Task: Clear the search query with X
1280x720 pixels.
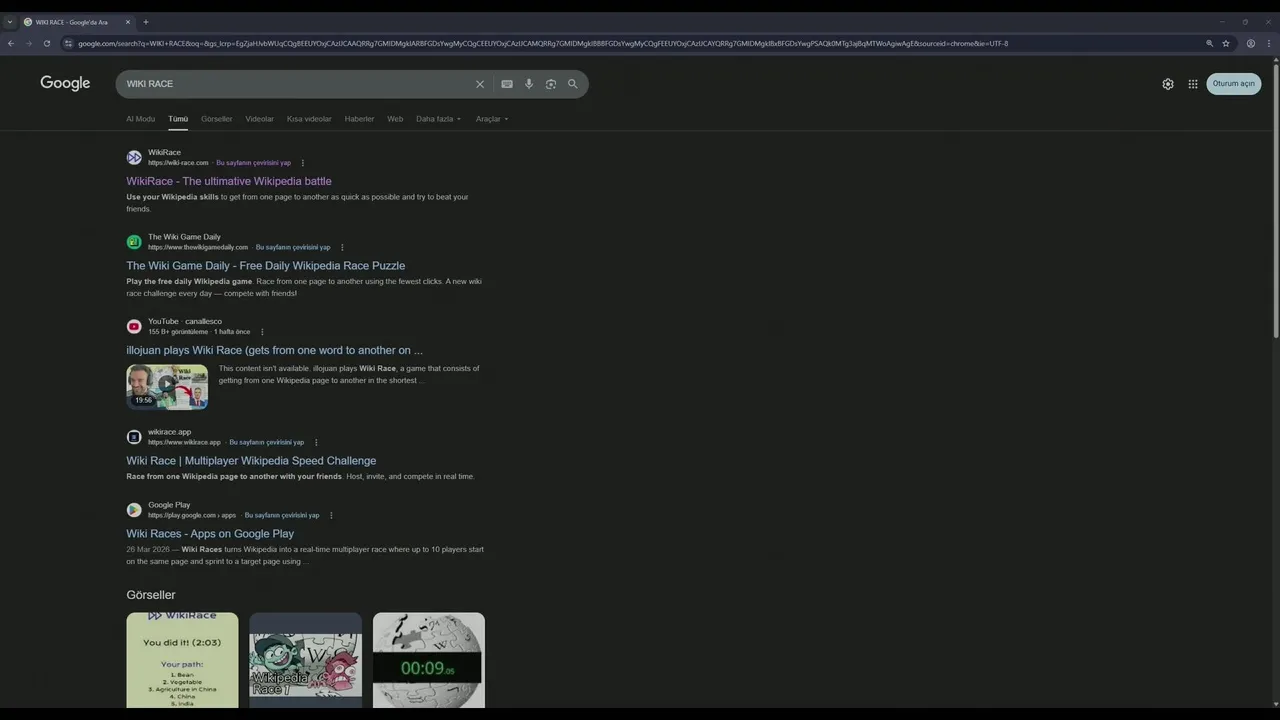Action: pyautogui.click(x=480, y=84)
